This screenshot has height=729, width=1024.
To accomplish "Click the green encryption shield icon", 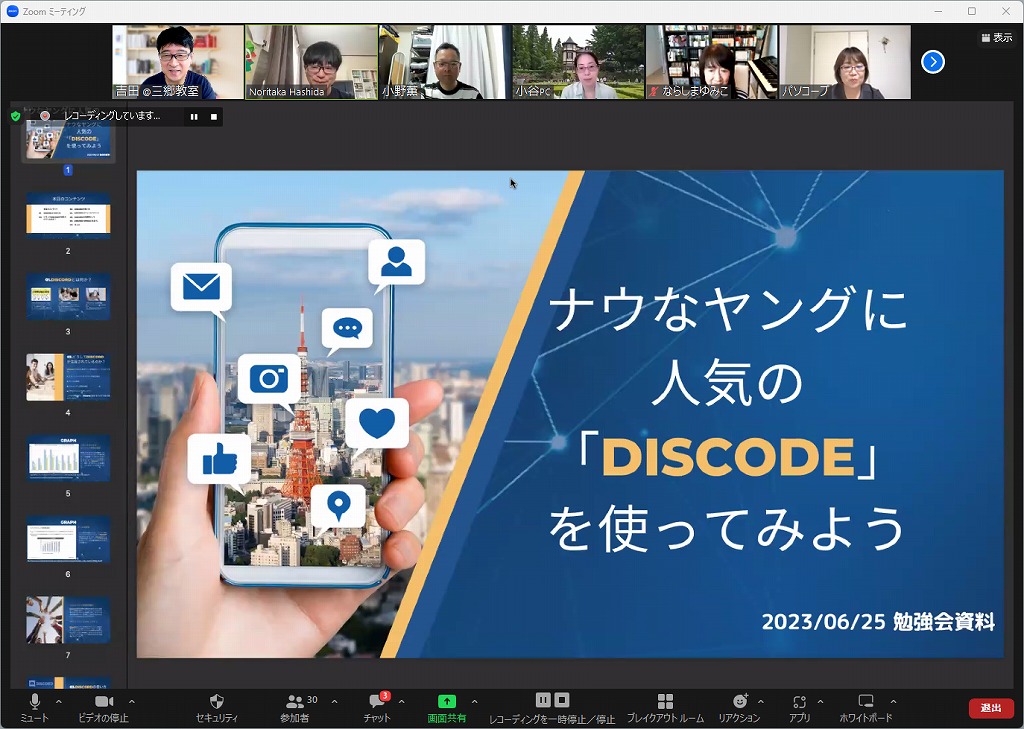I will (x=16, y=116).
